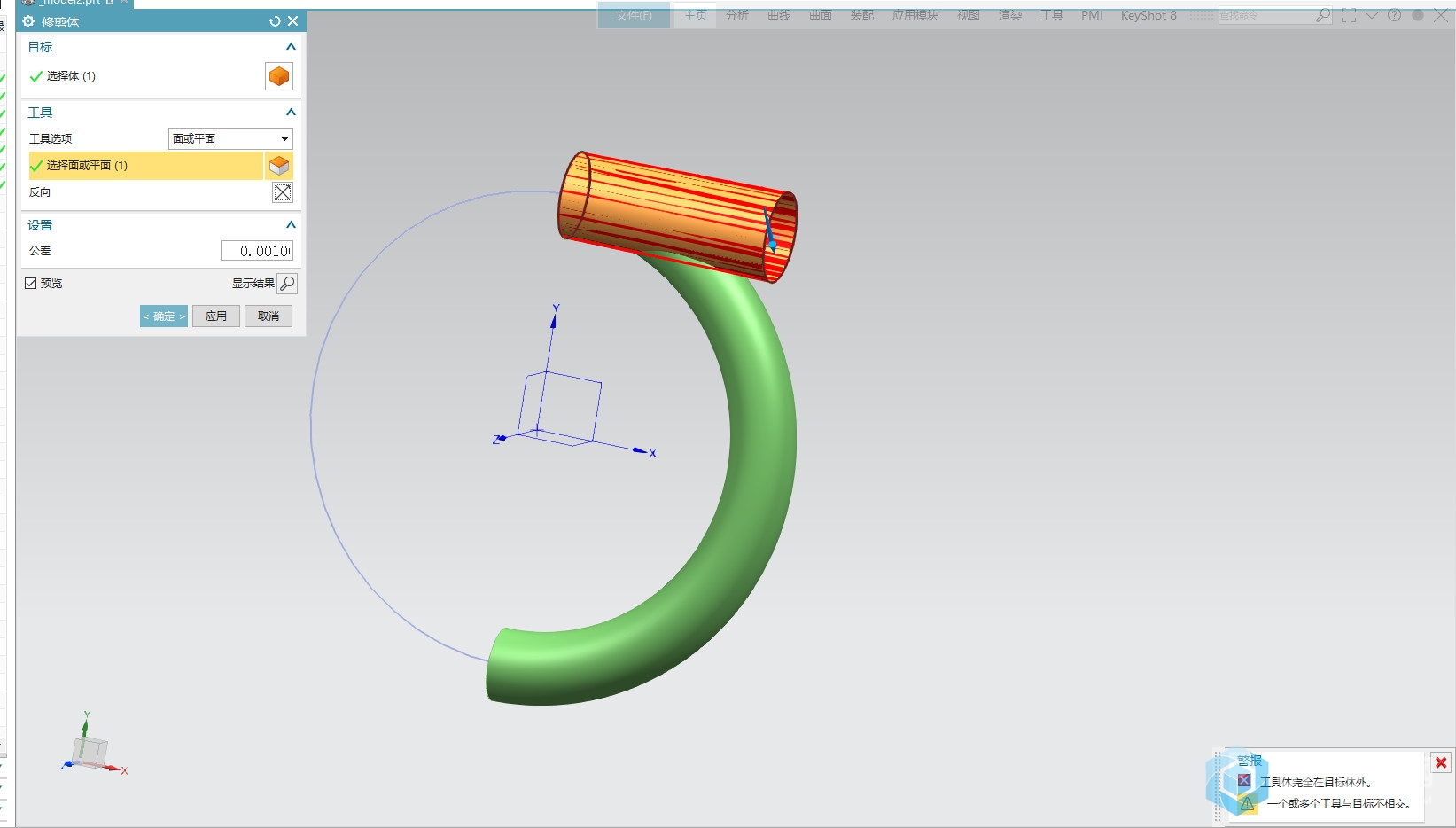1456x828 pixels.
Task: Switch to the 应用模块 tab
Action: tap(915, 15)
